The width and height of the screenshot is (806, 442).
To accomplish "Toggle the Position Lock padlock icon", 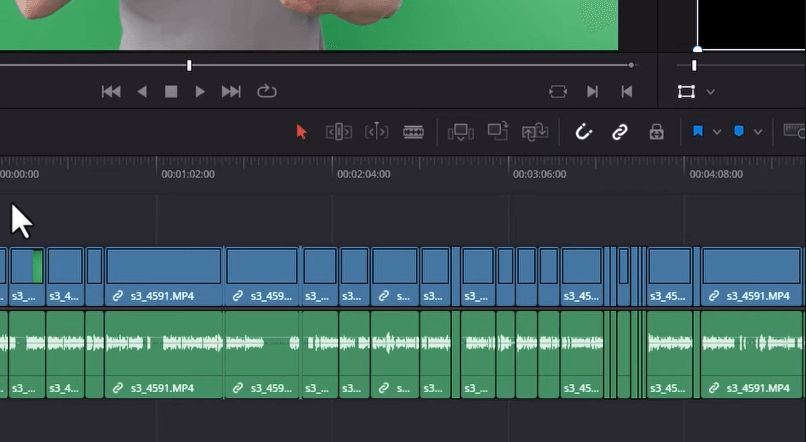I will (x=656, y=132).
